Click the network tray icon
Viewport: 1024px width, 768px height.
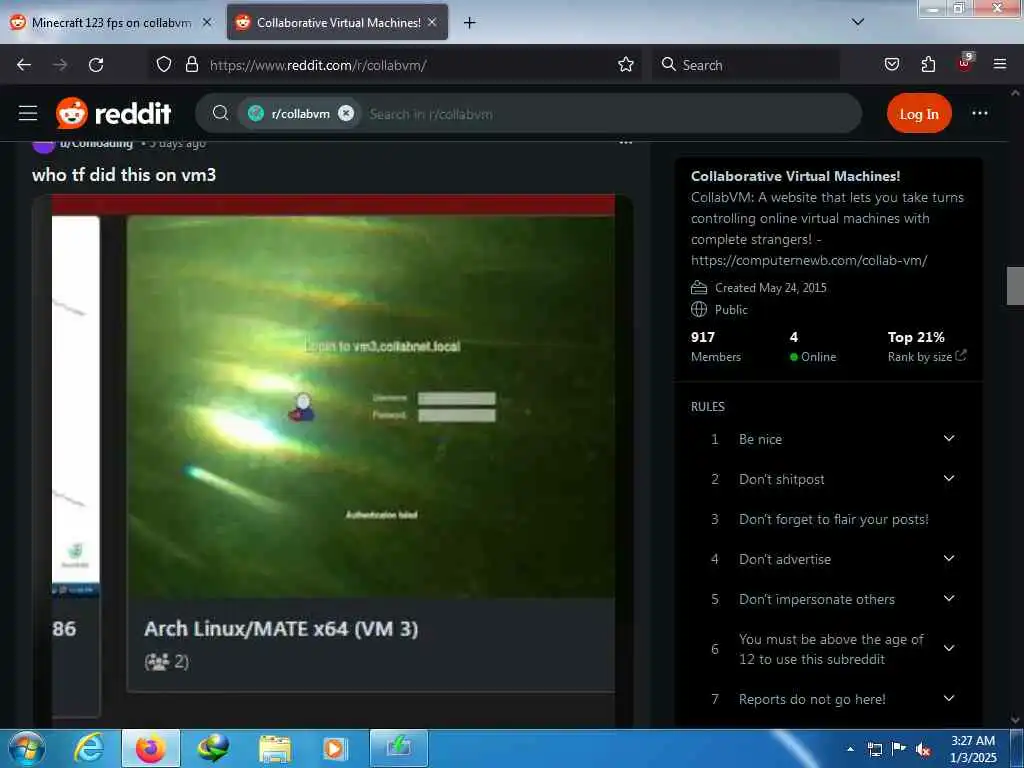874,750
